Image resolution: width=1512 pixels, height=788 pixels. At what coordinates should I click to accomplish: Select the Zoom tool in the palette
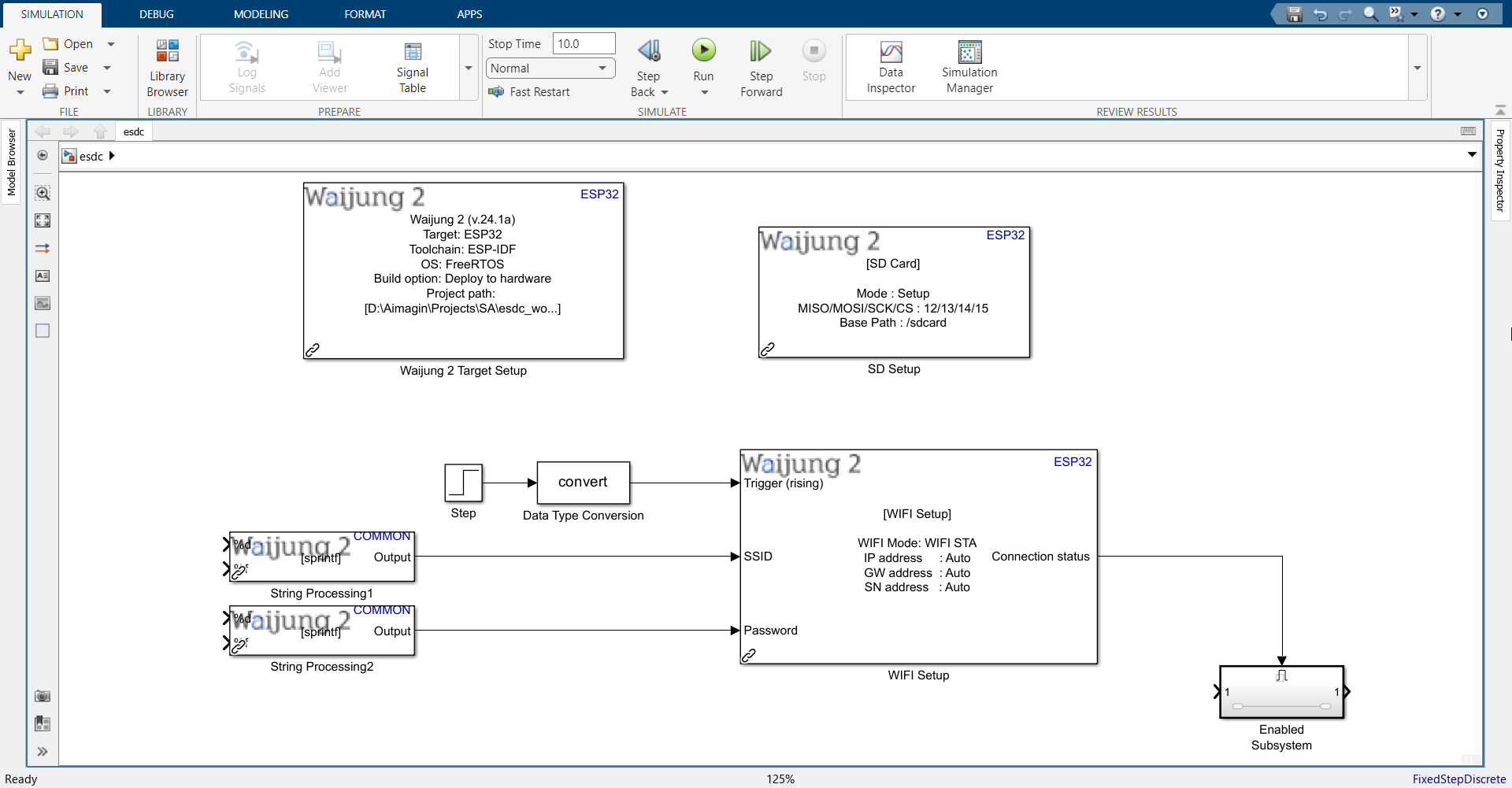click(x=43, y=193)
